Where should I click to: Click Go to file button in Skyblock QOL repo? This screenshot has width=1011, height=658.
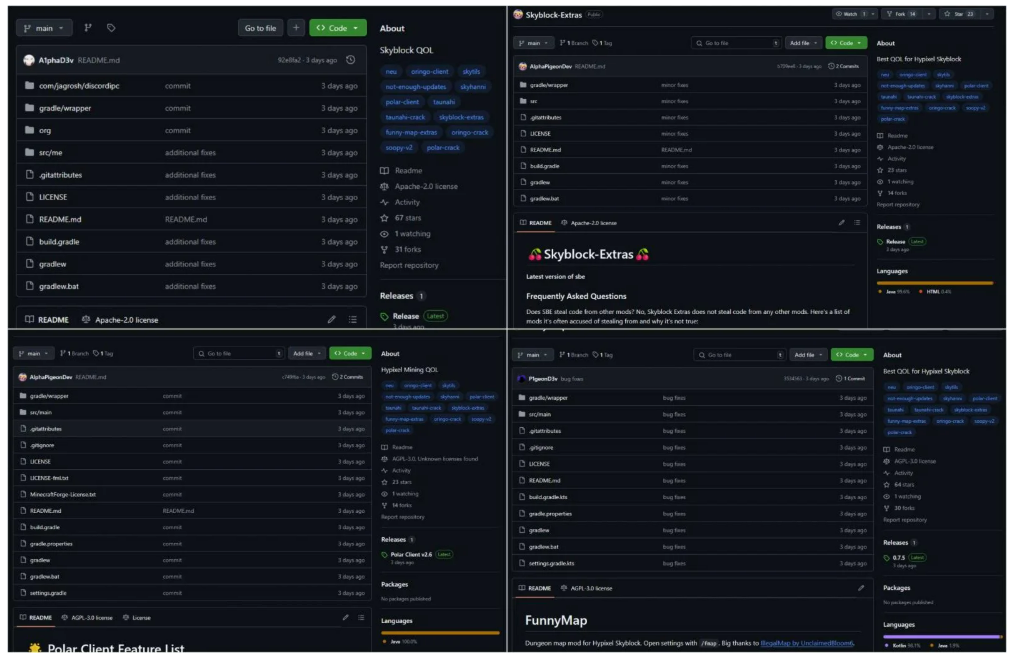260,28
